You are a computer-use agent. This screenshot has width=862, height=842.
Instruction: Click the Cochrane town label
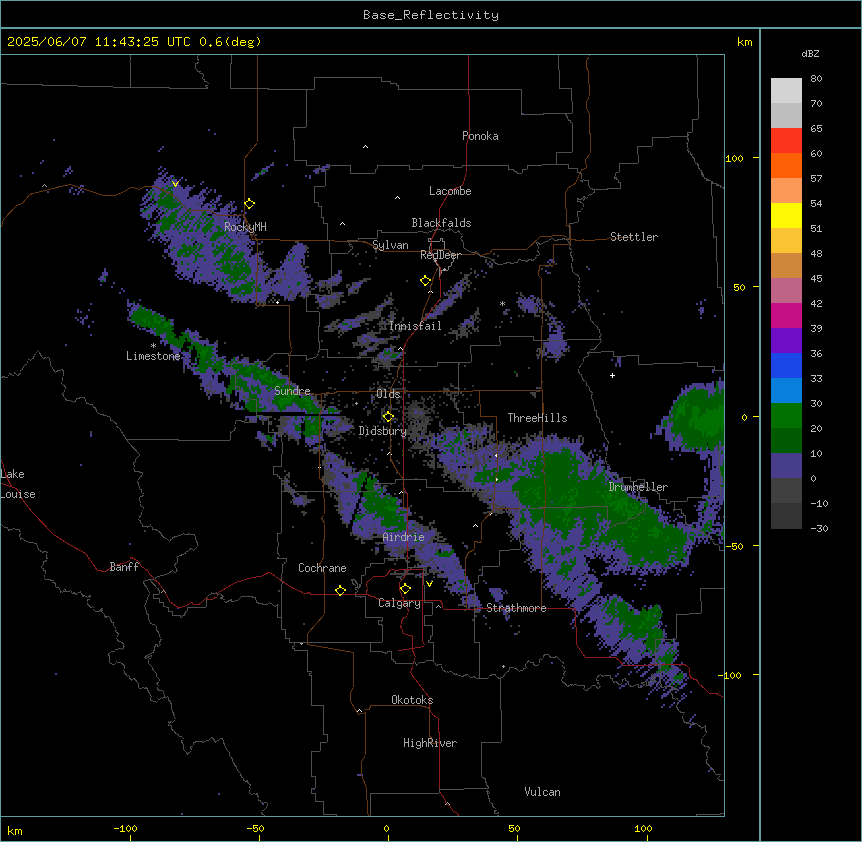point(322,568)
